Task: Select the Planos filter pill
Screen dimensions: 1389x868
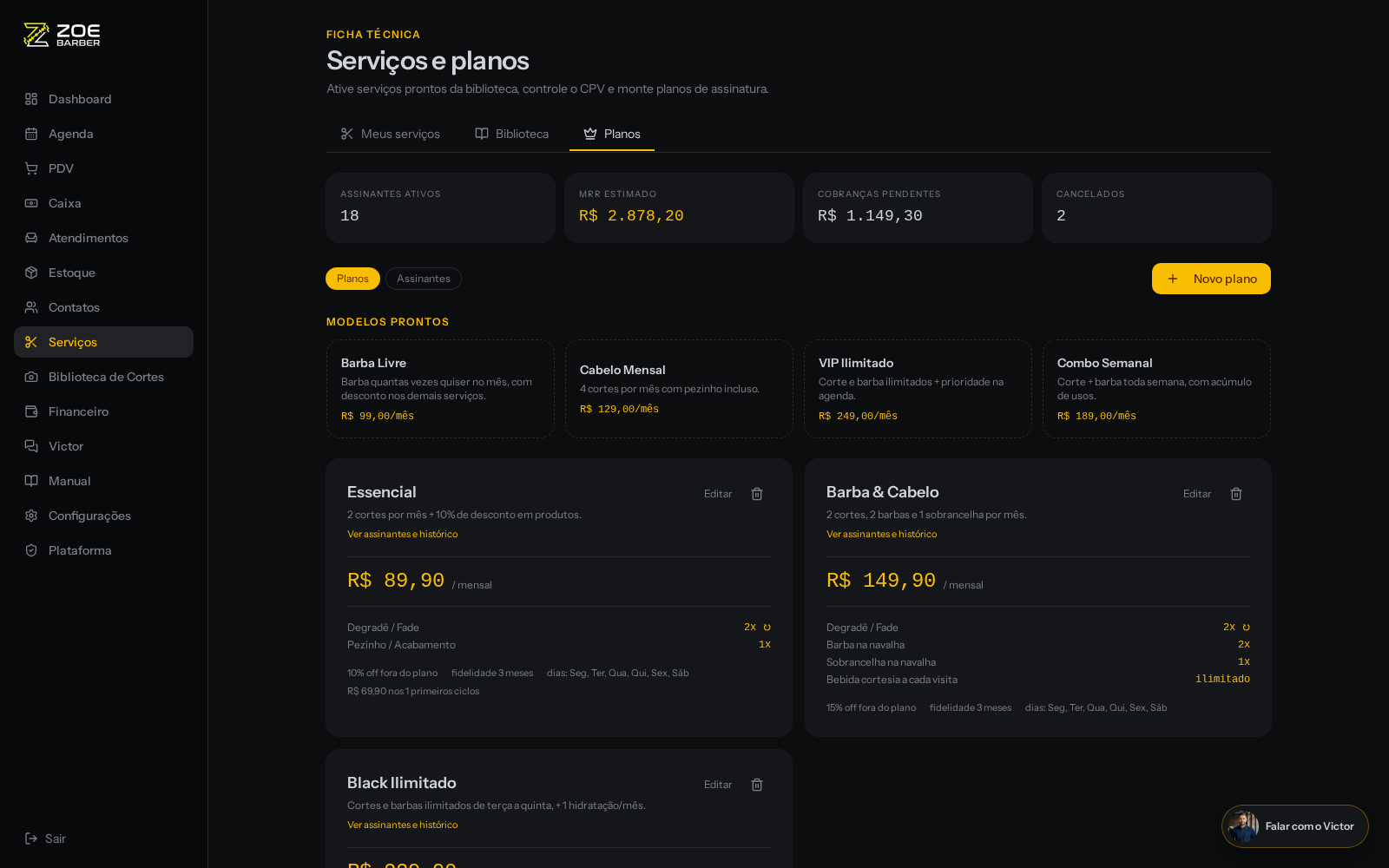Action: tap(352, 279)
